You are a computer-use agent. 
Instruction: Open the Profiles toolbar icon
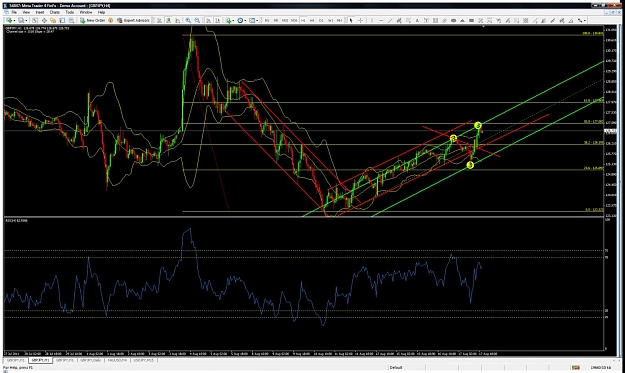(x=20, y=20)
